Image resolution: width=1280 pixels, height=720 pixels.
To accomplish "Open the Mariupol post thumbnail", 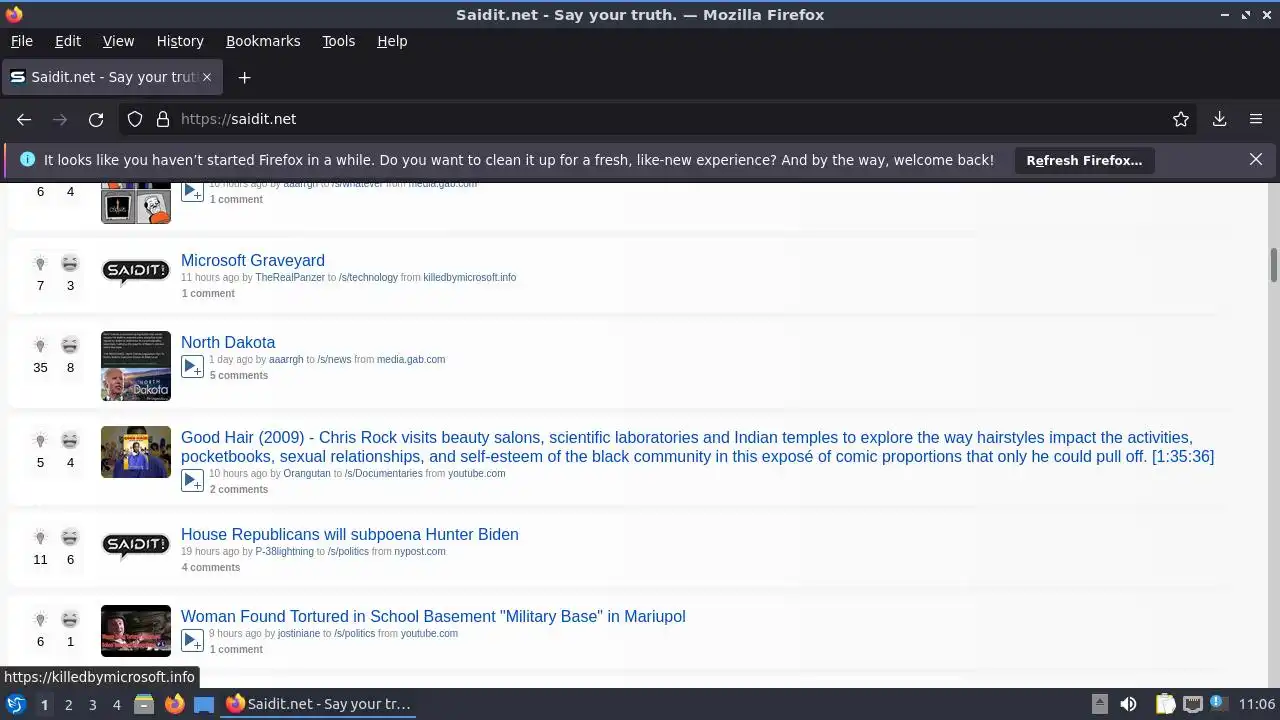I will pyautogui.click(x=136, y=631).
